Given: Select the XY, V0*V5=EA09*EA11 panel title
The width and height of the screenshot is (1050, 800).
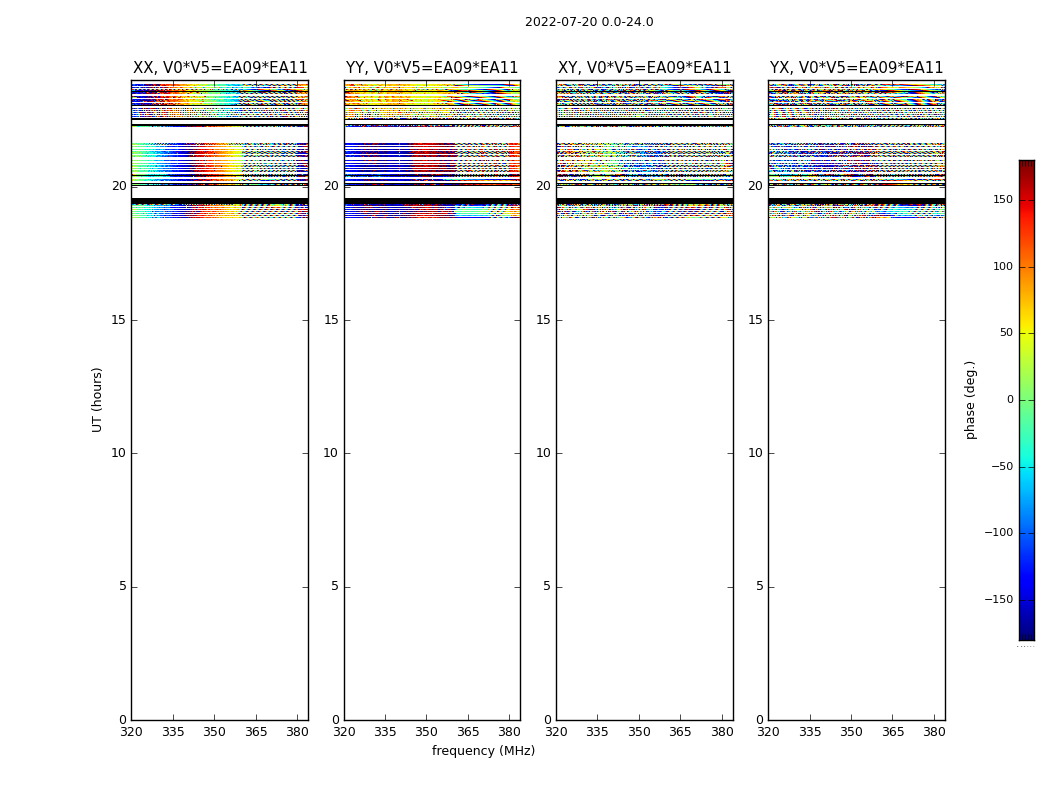Looking at the screenshot, I should [644, 68].
